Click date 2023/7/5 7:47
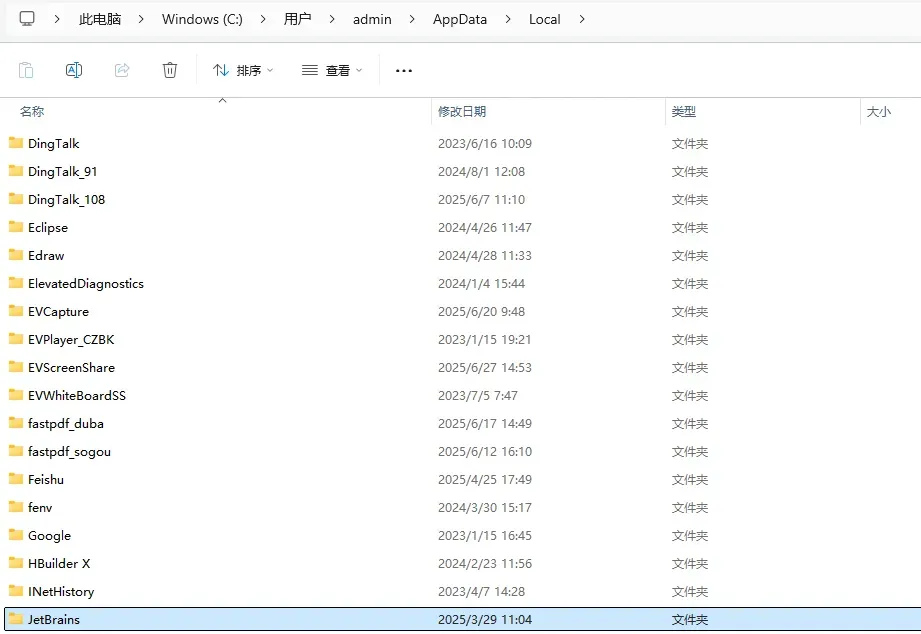The width and height of the screenshot is (921, 634). 478,395
